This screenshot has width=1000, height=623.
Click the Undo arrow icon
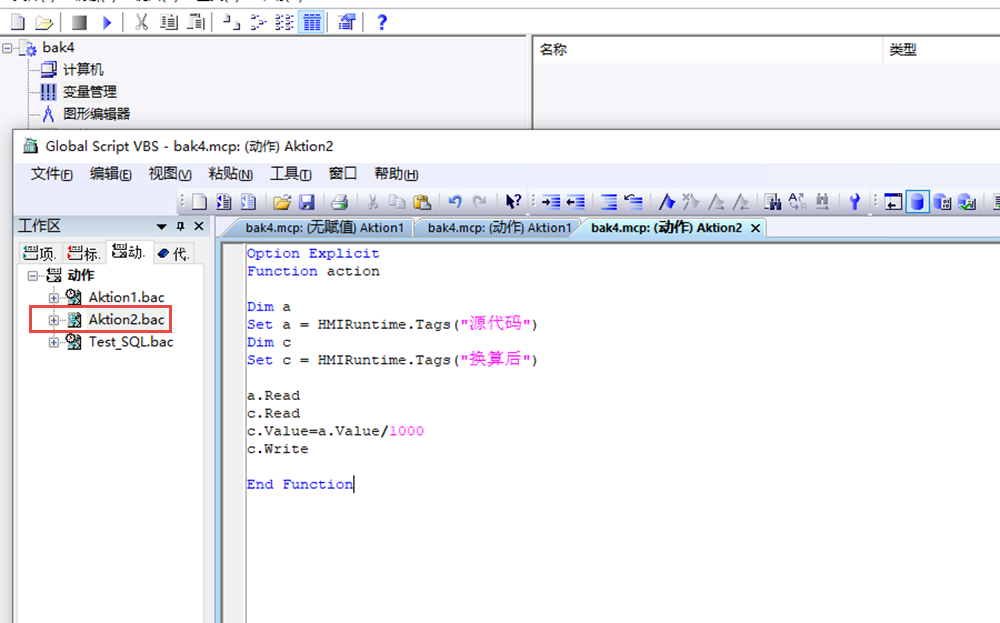point(455,202)
